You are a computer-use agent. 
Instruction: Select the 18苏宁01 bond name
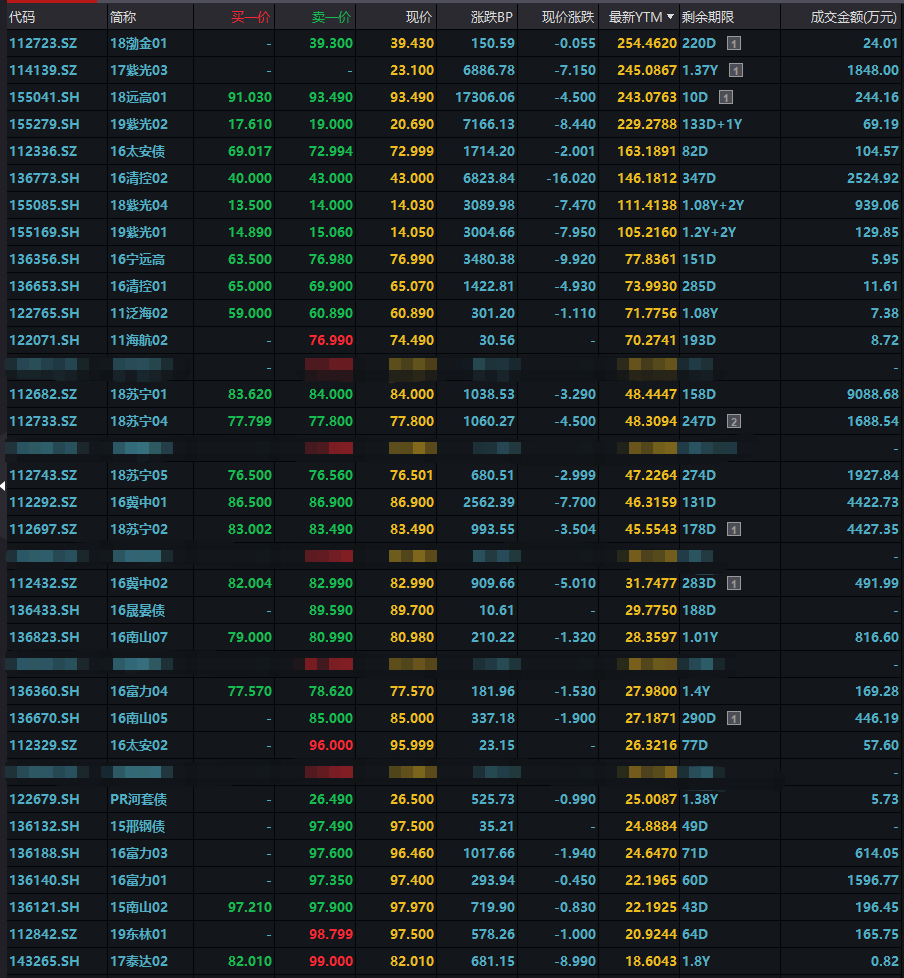[x=139, y=394]
